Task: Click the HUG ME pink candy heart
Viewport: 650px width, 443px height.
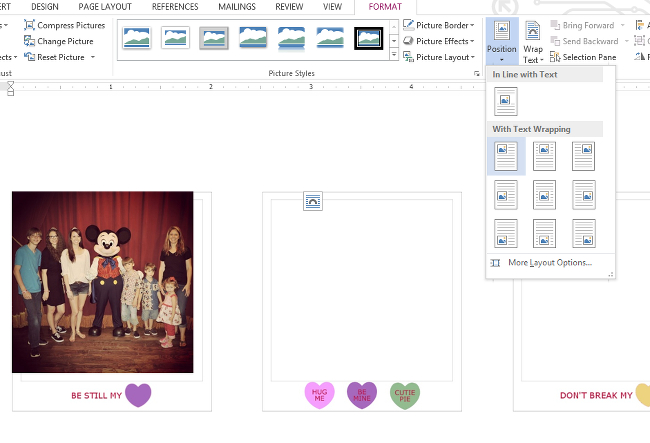Action: pos(320,395)
